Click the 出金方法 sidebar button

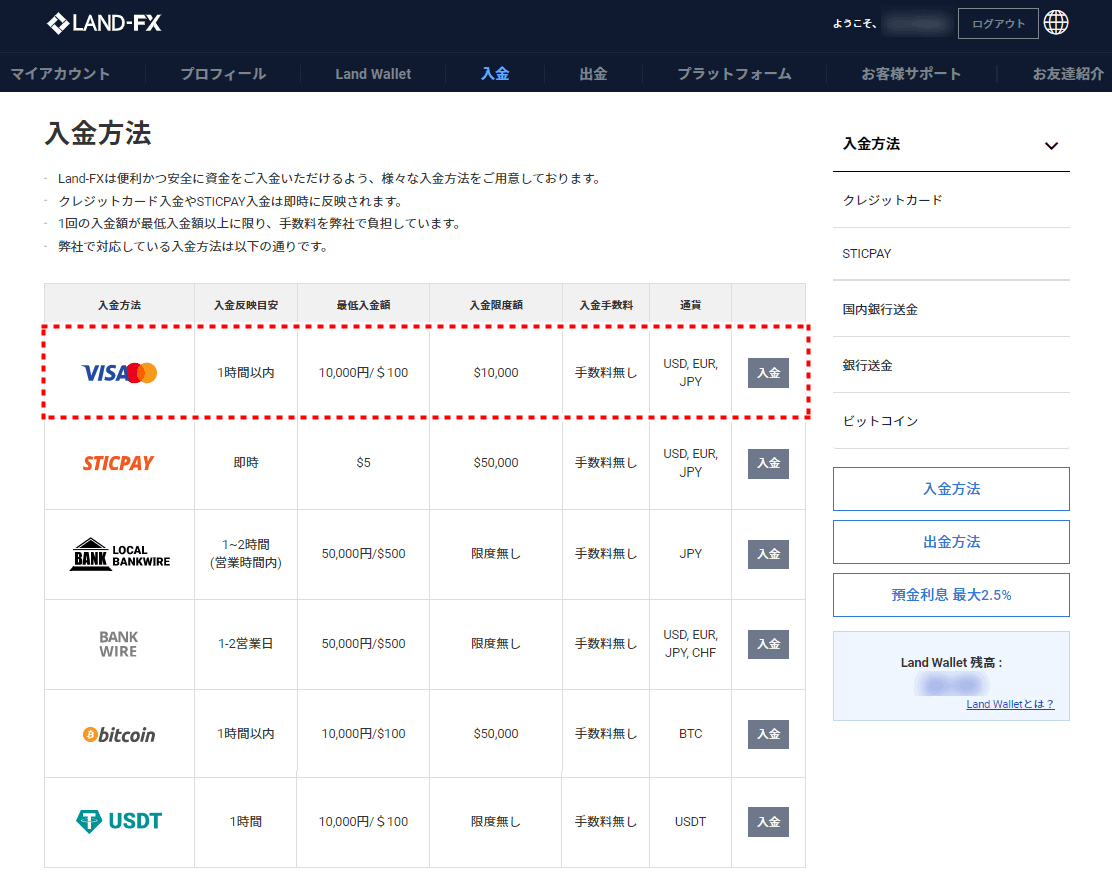[x=951, y=542]
